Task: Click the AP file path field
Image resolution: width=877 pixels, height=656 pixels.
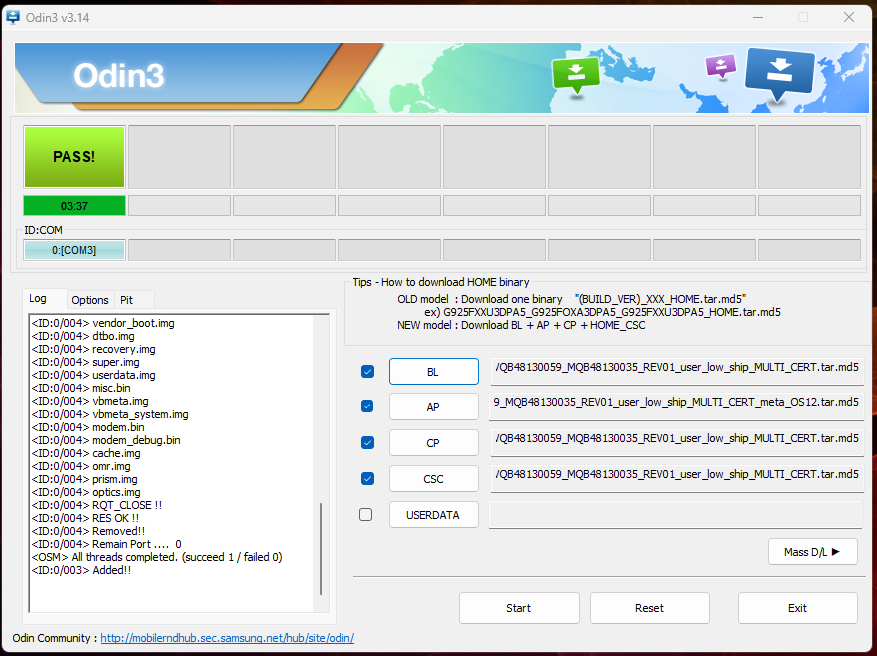Action: click(677, 407)
